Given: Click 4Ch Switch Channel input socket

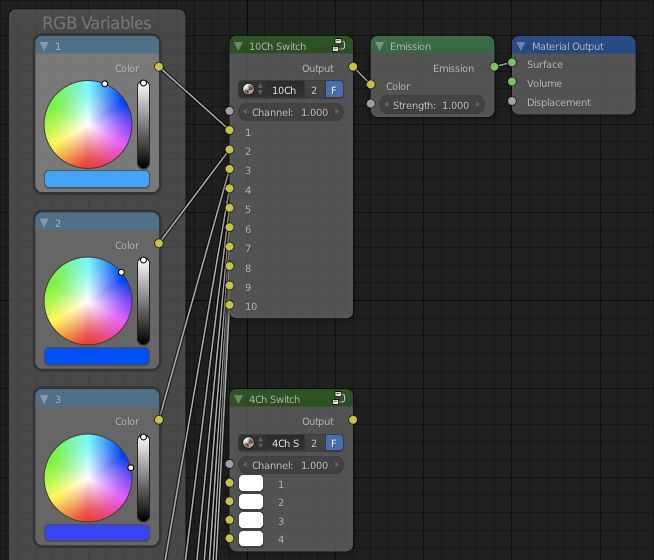Looking at the screenshot, I should (229, 464).
